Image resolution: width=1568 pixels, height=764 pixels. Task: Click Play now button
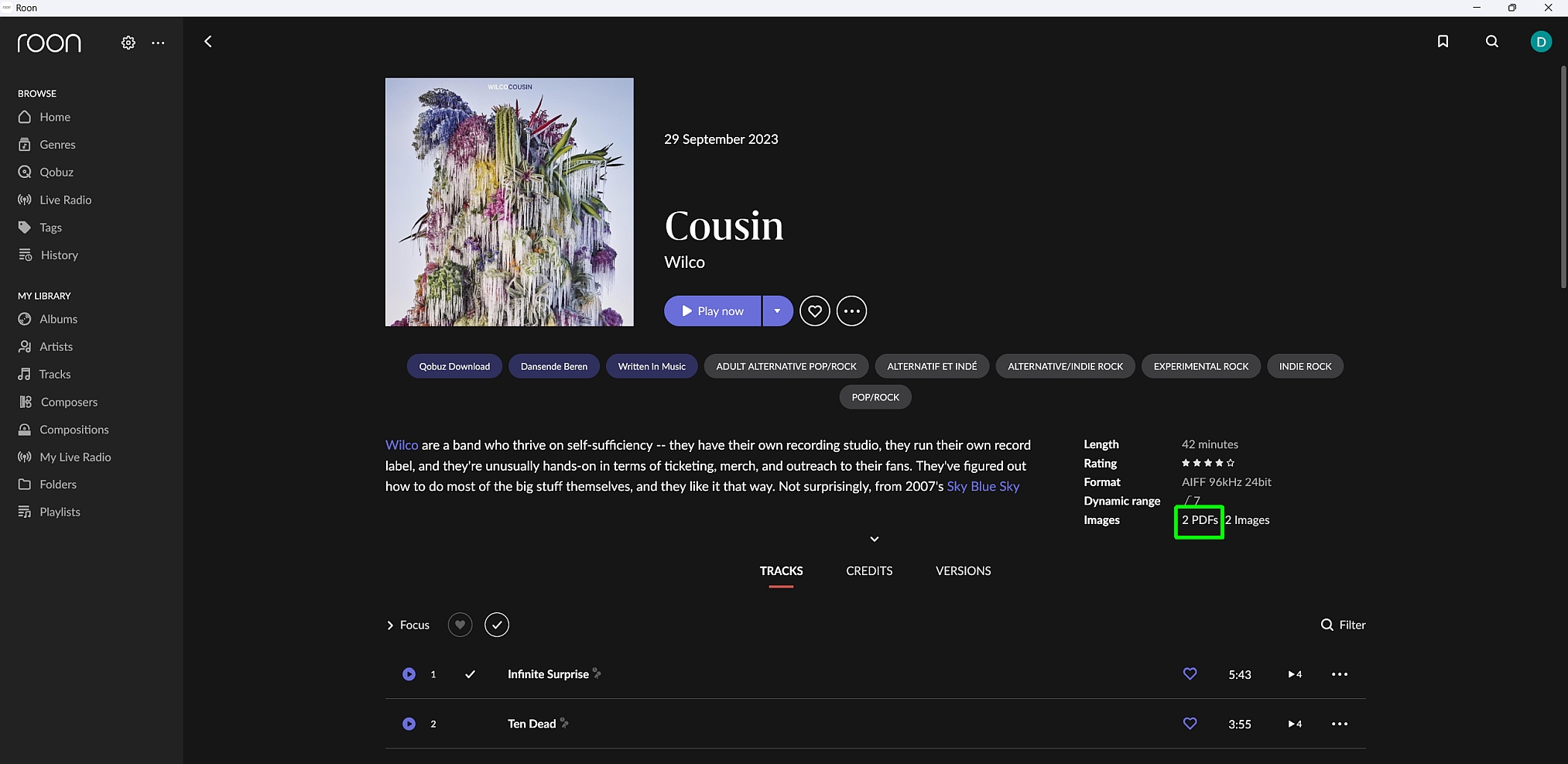pyautogui.click(x=712, y=311)
